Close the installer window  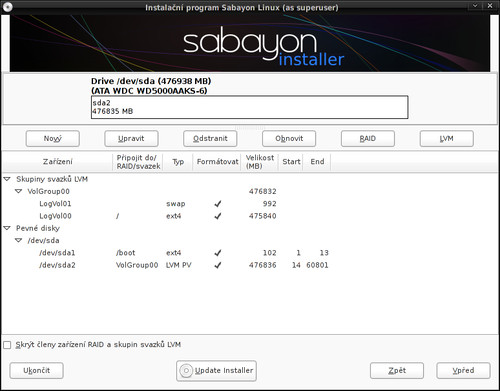click(490, 6)
